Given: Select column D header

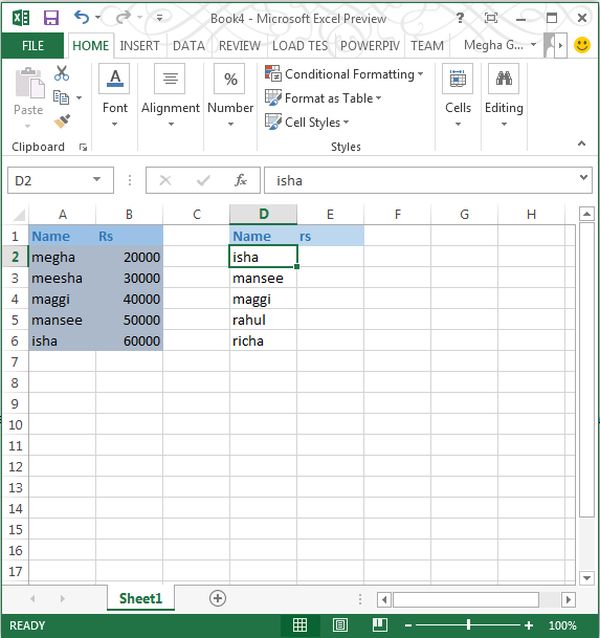Looking at the screenshot, I should (263, 214).
